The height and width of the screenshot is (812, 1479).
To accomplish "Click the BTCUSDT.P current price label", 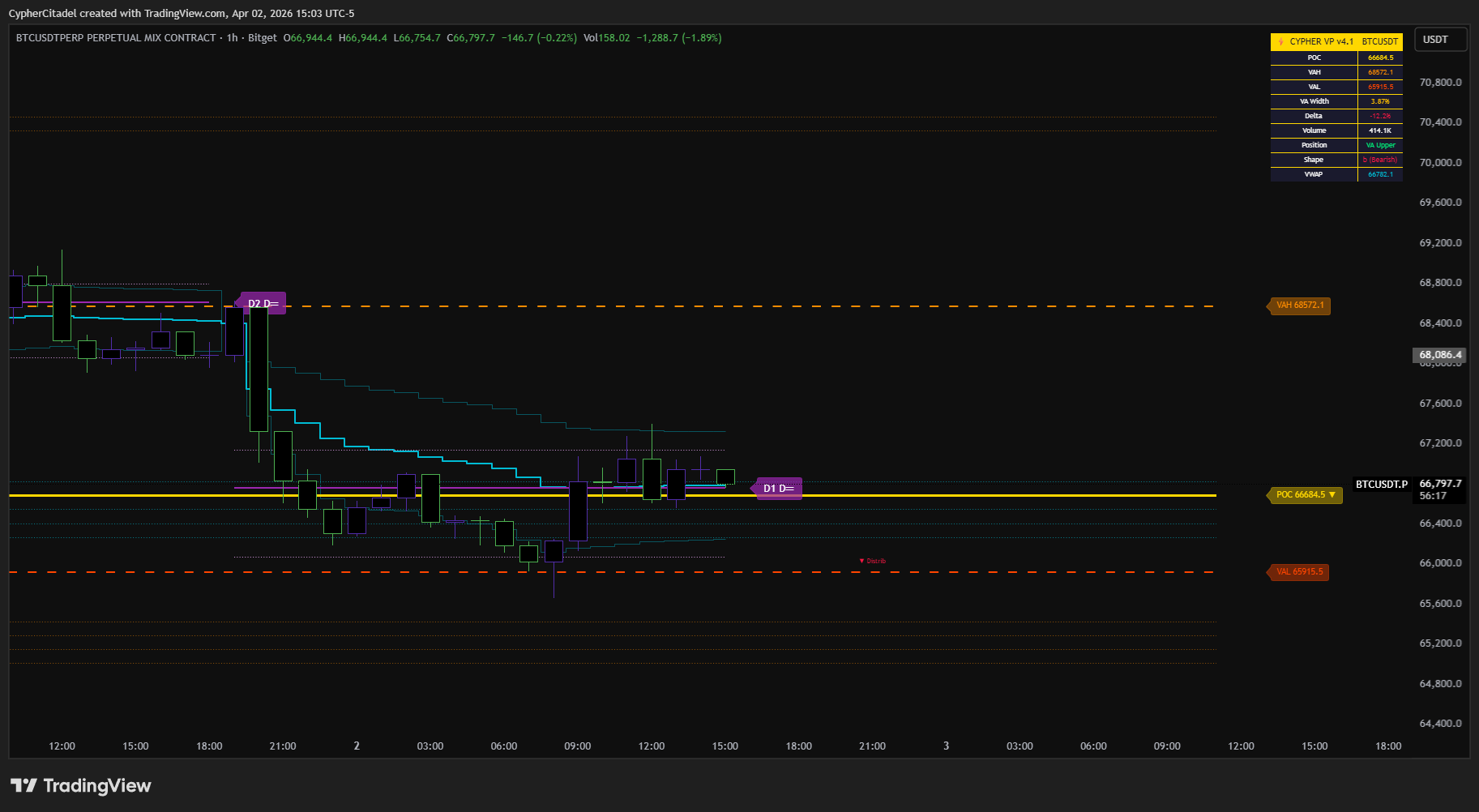I will tap(1381, 485).
